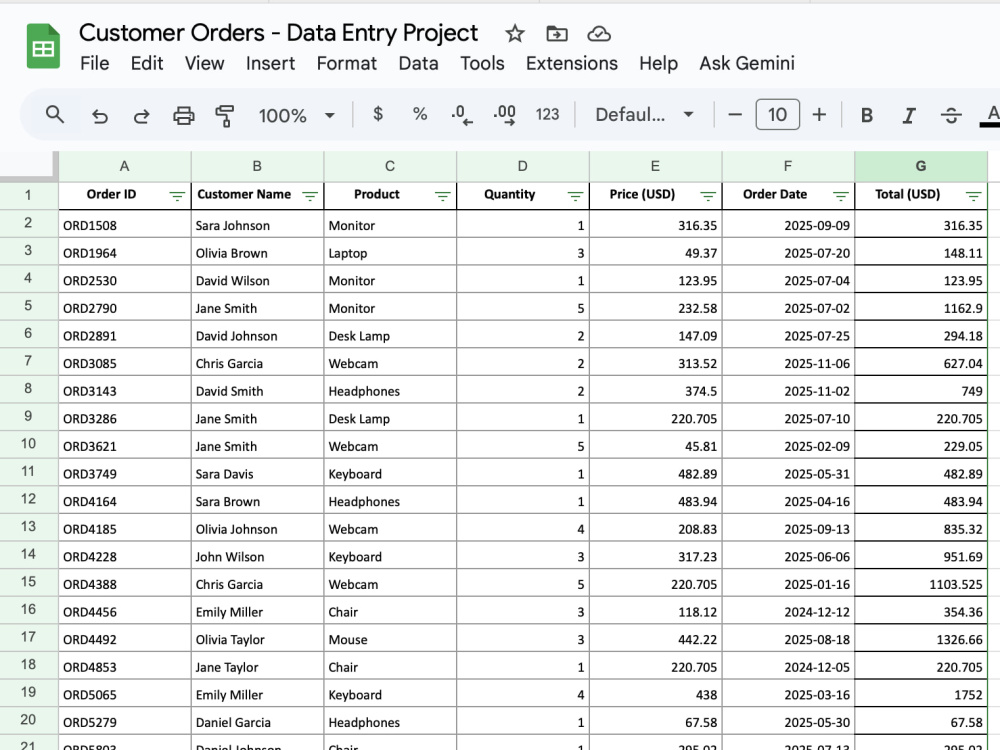Open the font family dropdown

point(644,115)
